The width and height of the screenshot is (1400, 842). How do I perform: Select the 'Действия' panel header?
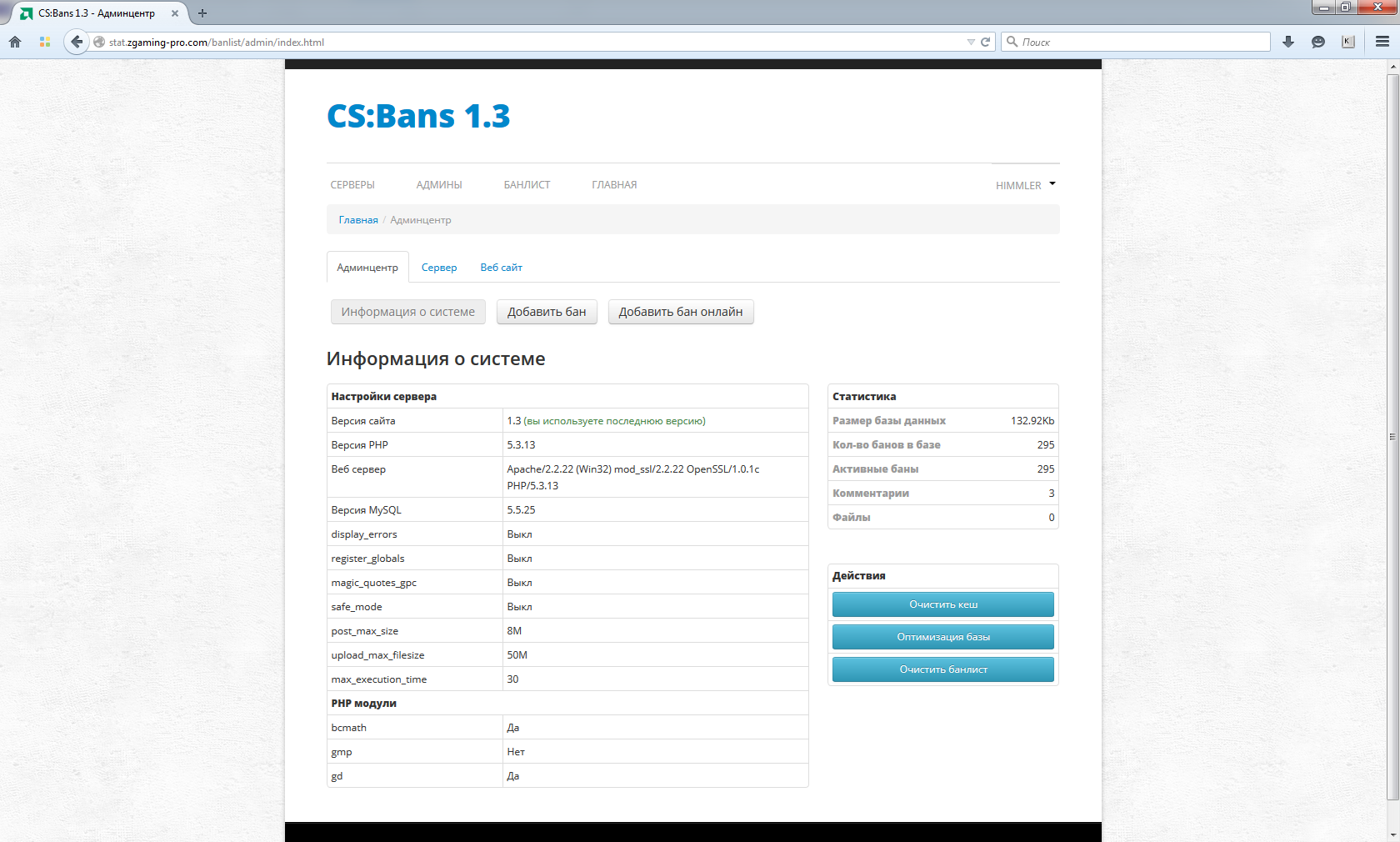click(x=858, y=576)
